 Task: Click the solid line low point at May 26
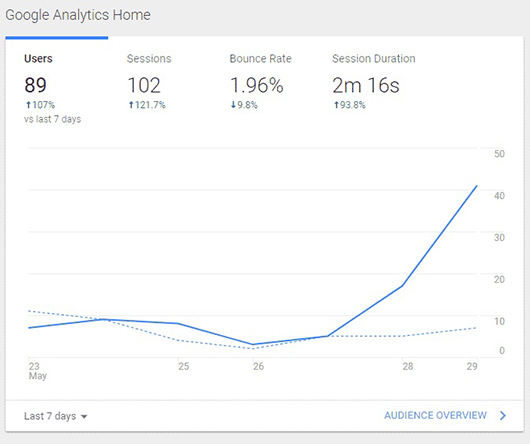[253, 345]
